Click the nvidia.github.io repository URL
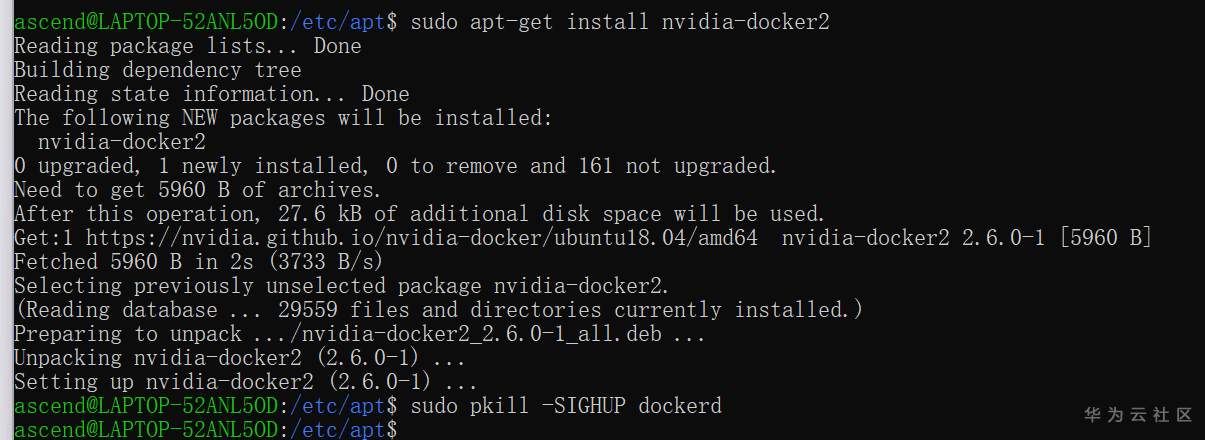This screenshot has height=440, width=1205. tap(421, 238)
